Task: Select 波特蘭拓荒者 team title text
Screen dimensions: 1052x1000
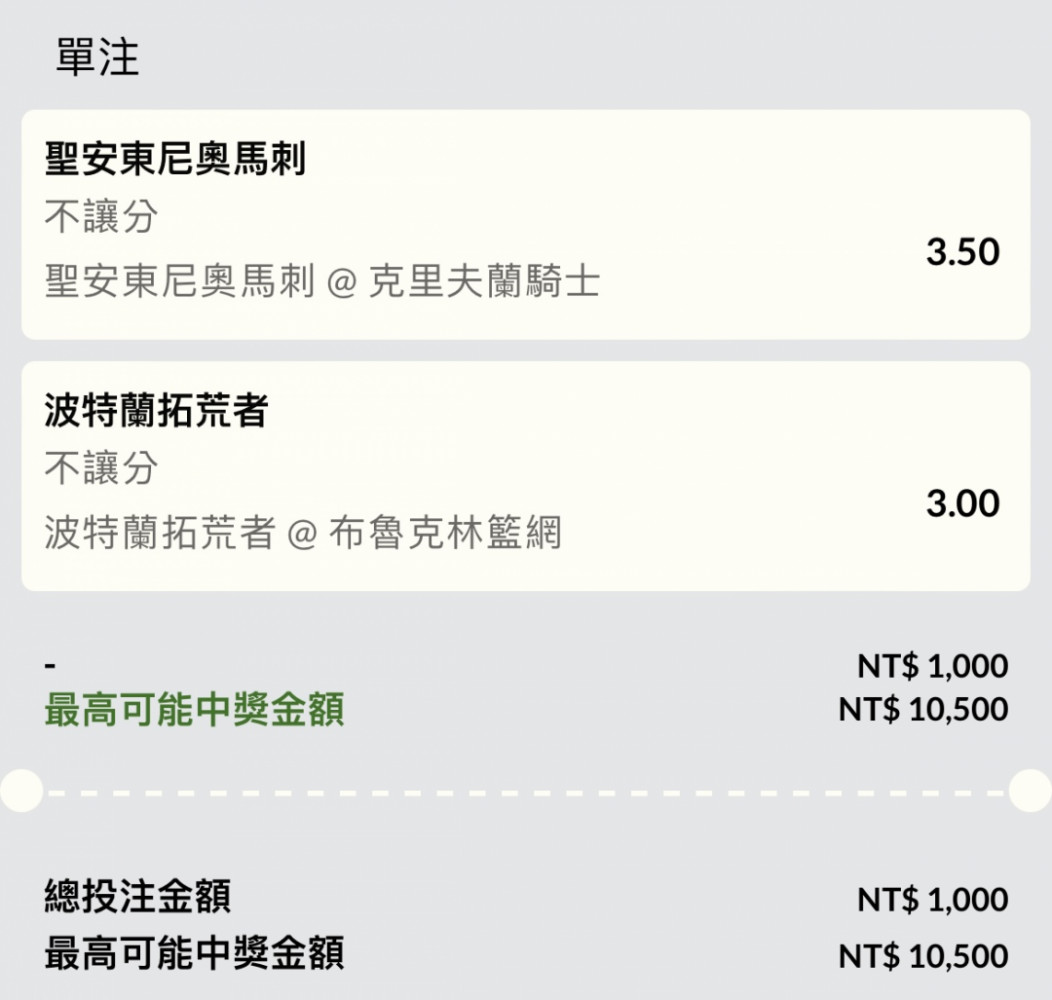Action: click(x=156, y=410)
